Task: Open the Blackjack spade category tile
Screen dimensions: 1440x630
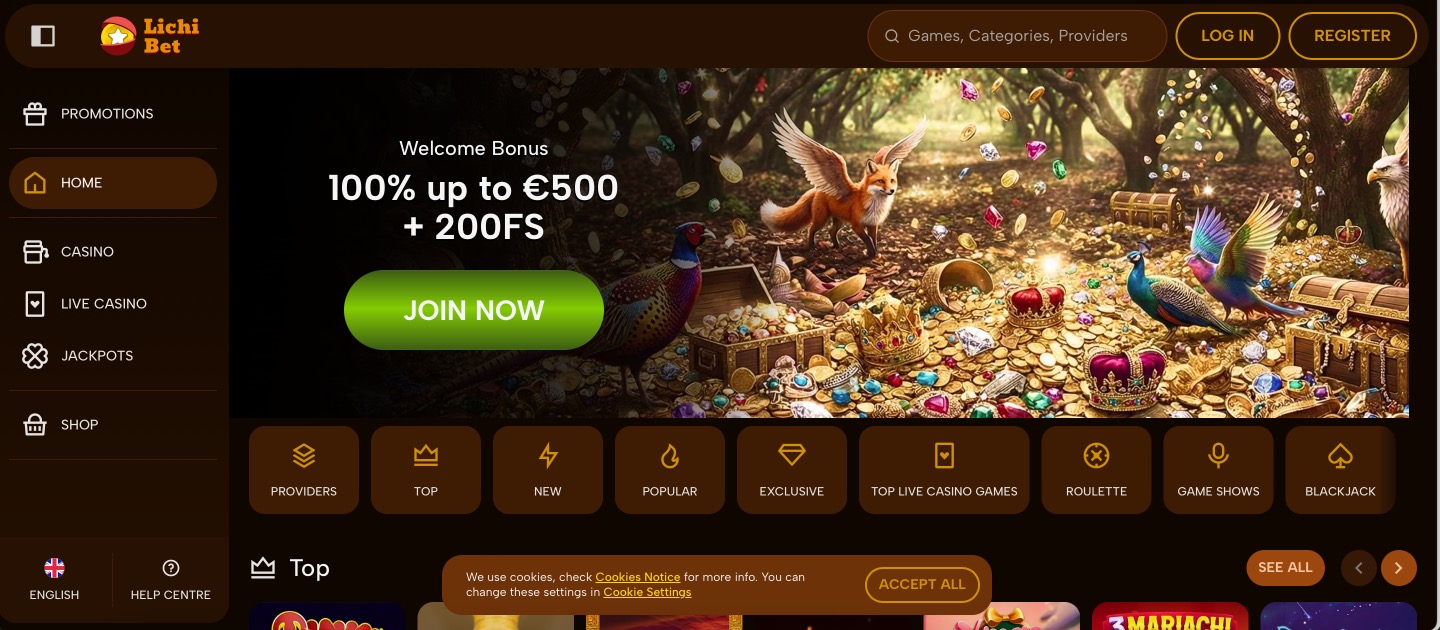Action: point(1341,470)
